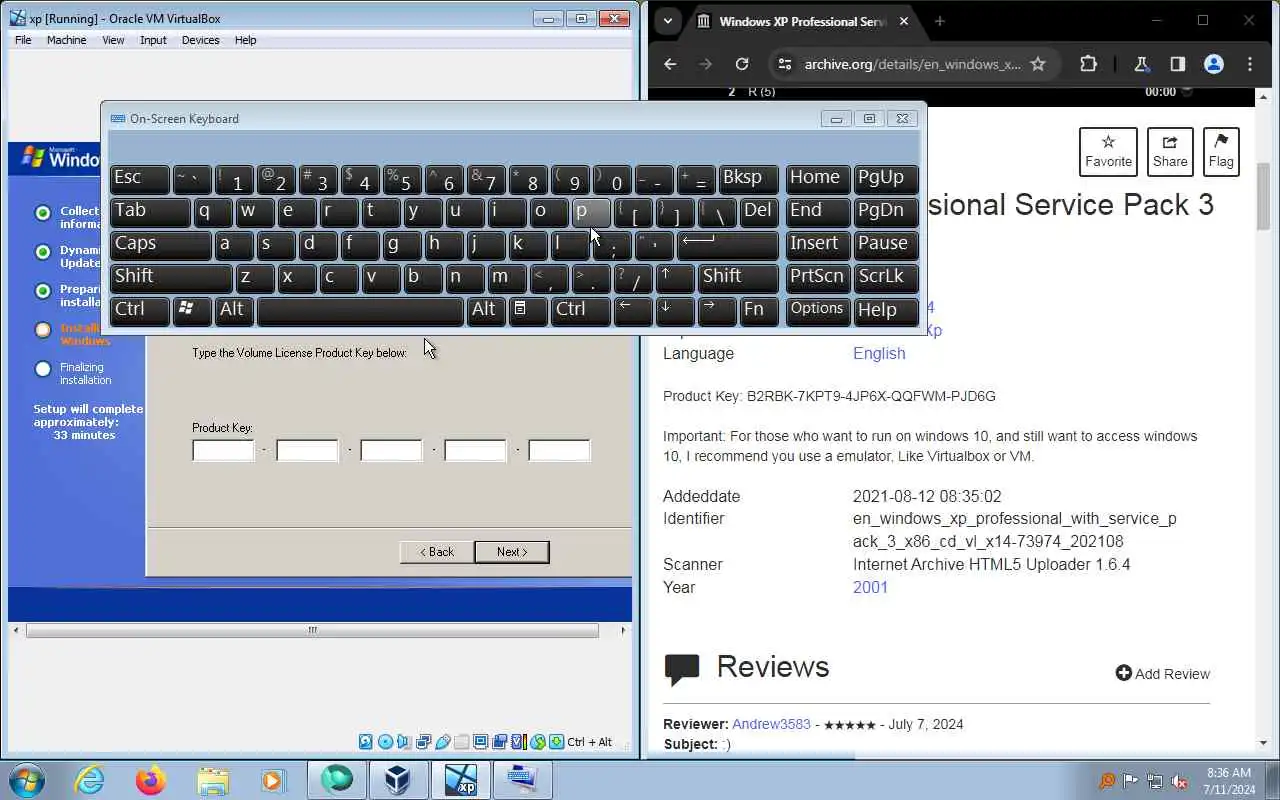Launch Firefox from the taskbar
The height and width of the screenshot is (800, 1280).
(151, 780)
